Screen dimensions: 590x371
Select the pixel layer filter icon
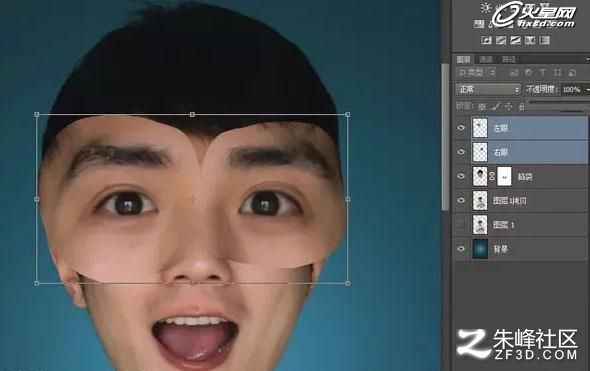coord(514,73)
